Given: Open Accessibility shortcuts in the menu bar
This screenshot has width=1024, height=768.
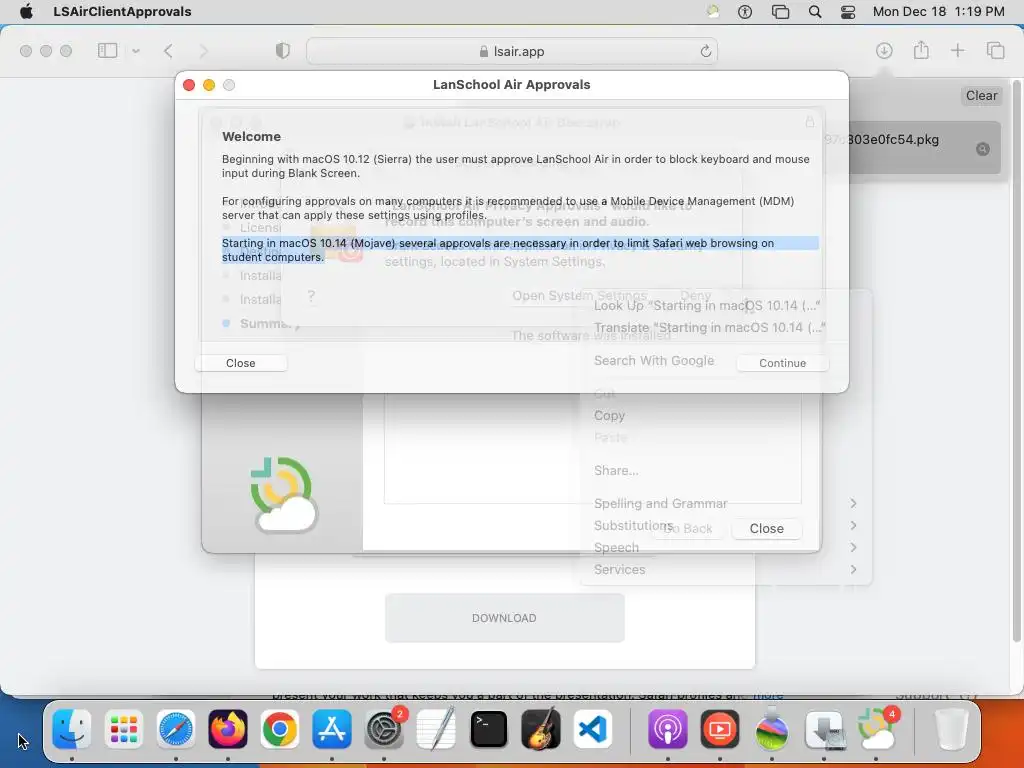Looking at the screenshot, I should tap(745, 11).
